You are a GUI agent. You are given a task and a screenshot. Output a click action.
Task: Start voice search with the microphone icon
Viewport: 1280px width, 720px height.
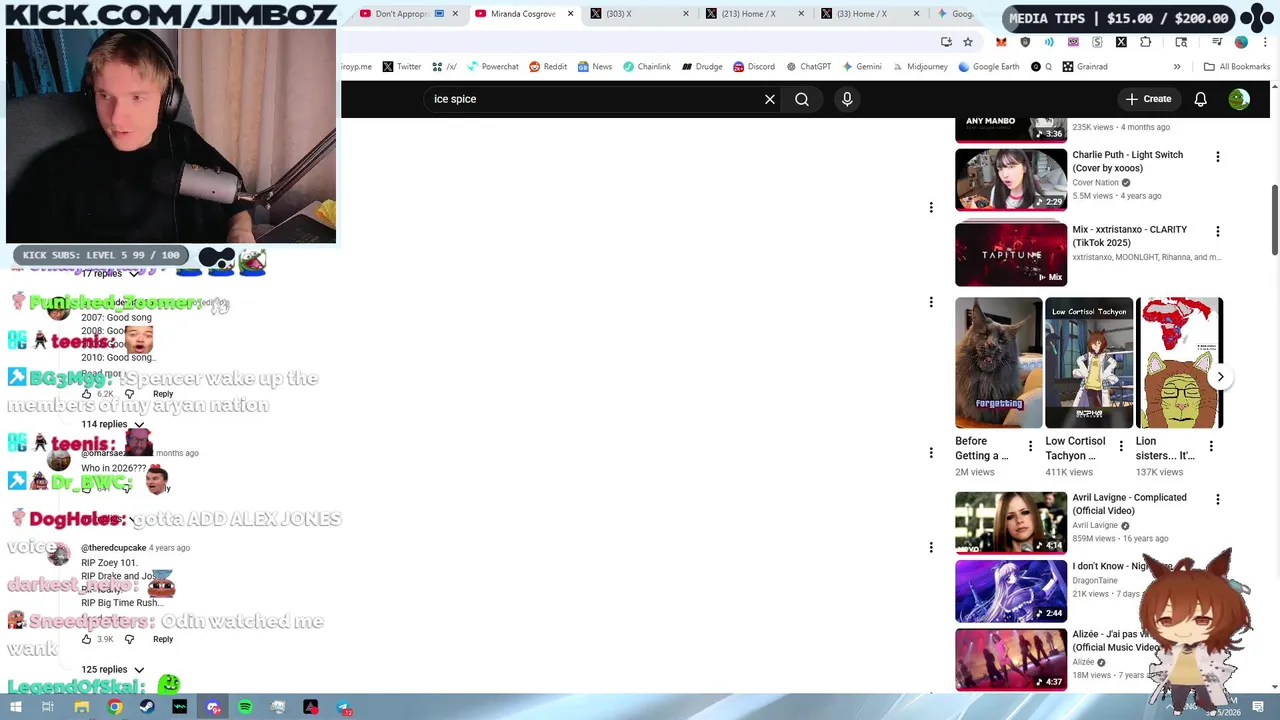click(847, 99)
